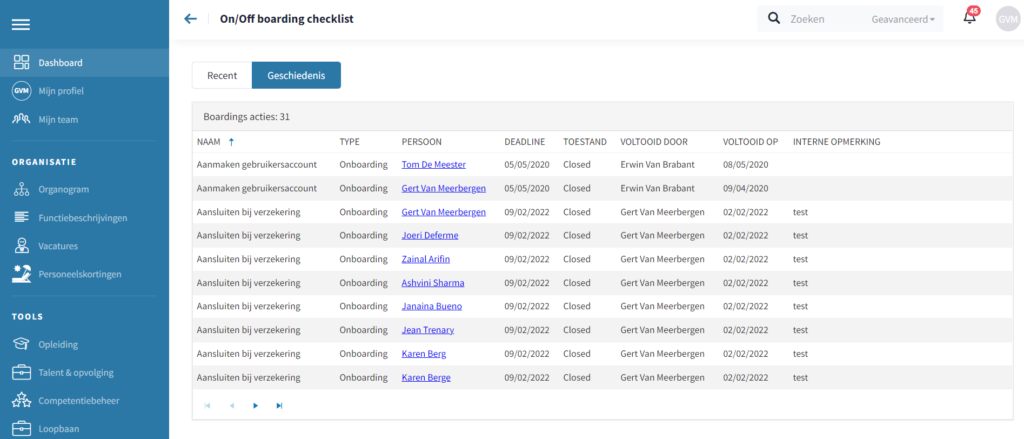Sort by the DEADLINE column header
This screenshot has height=439, width=1024.
coord(524,142)
